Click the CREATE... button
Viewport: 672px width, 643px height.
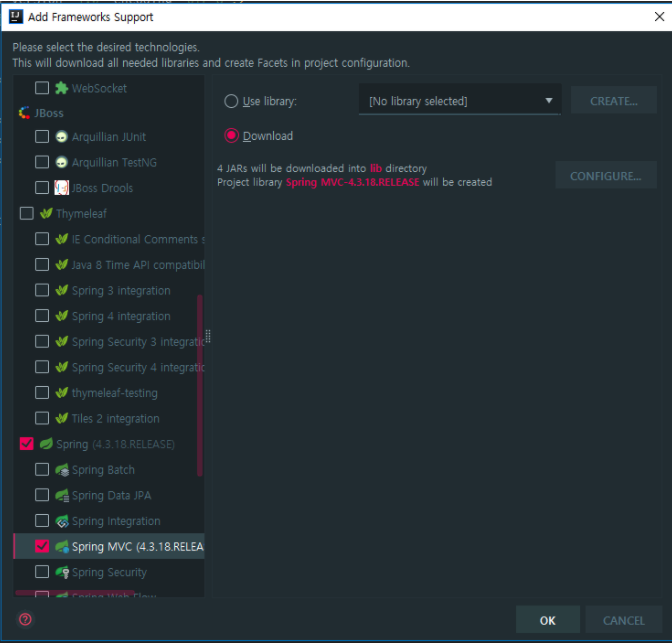614,101
